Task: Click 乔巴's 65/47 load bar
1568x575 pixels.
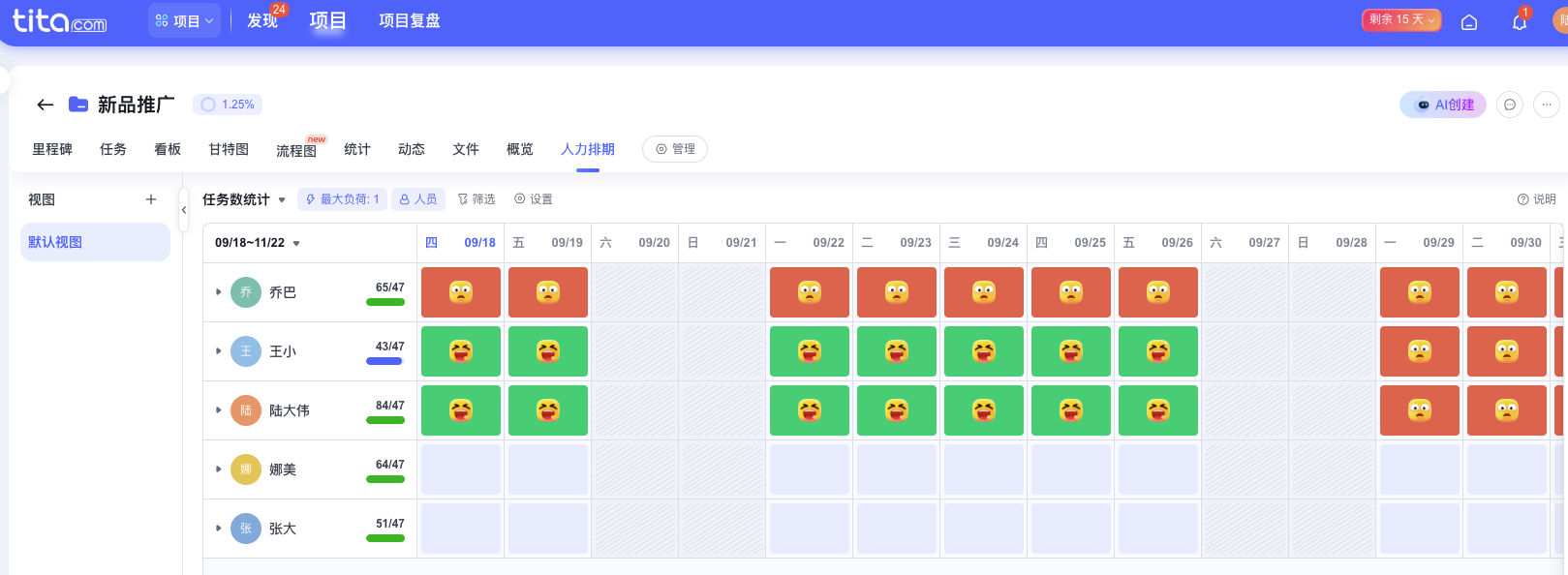Action: [385, 302]
